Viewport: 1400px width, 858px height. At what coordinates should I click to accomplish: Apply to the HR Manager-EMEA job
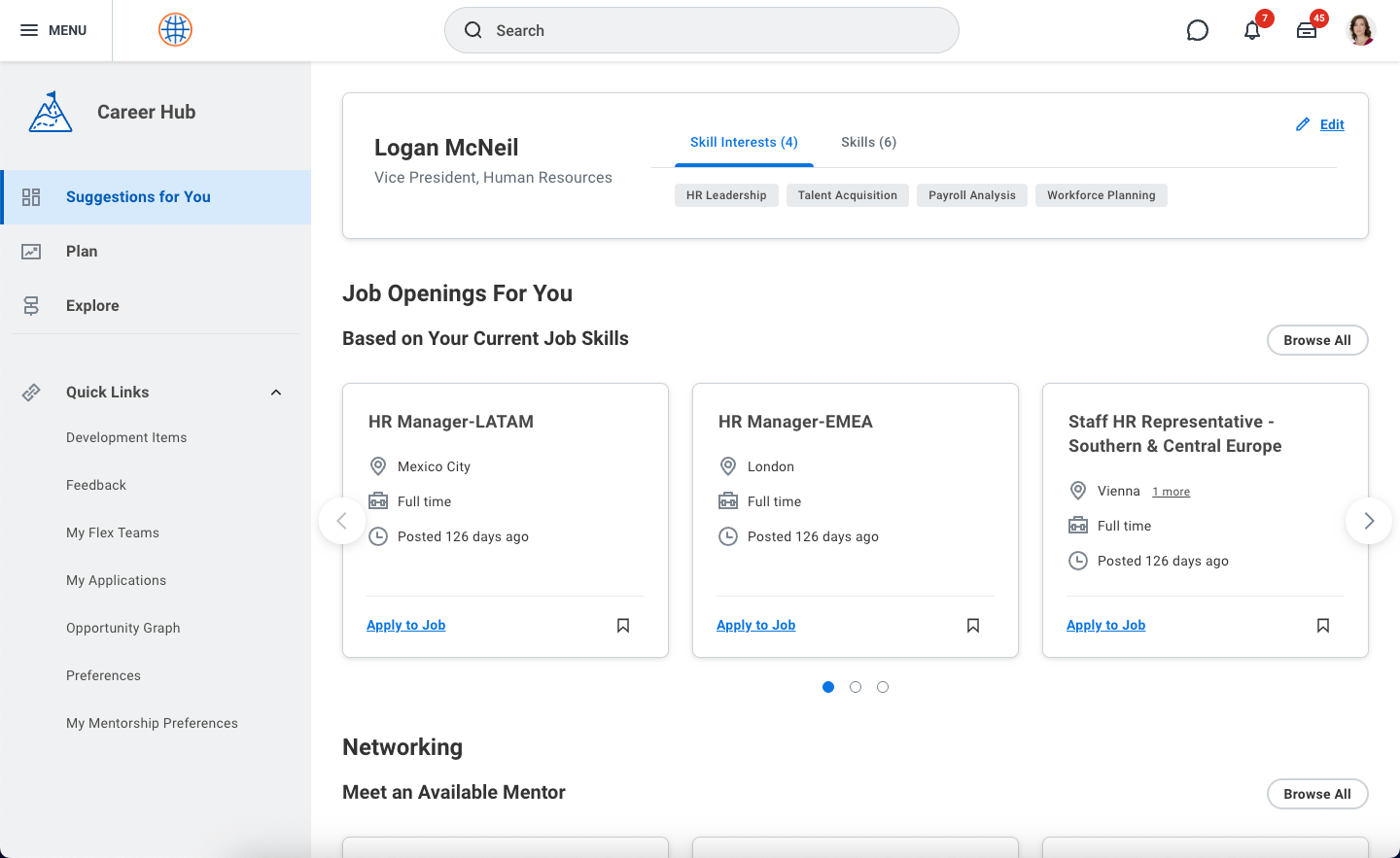coord(755,625)
